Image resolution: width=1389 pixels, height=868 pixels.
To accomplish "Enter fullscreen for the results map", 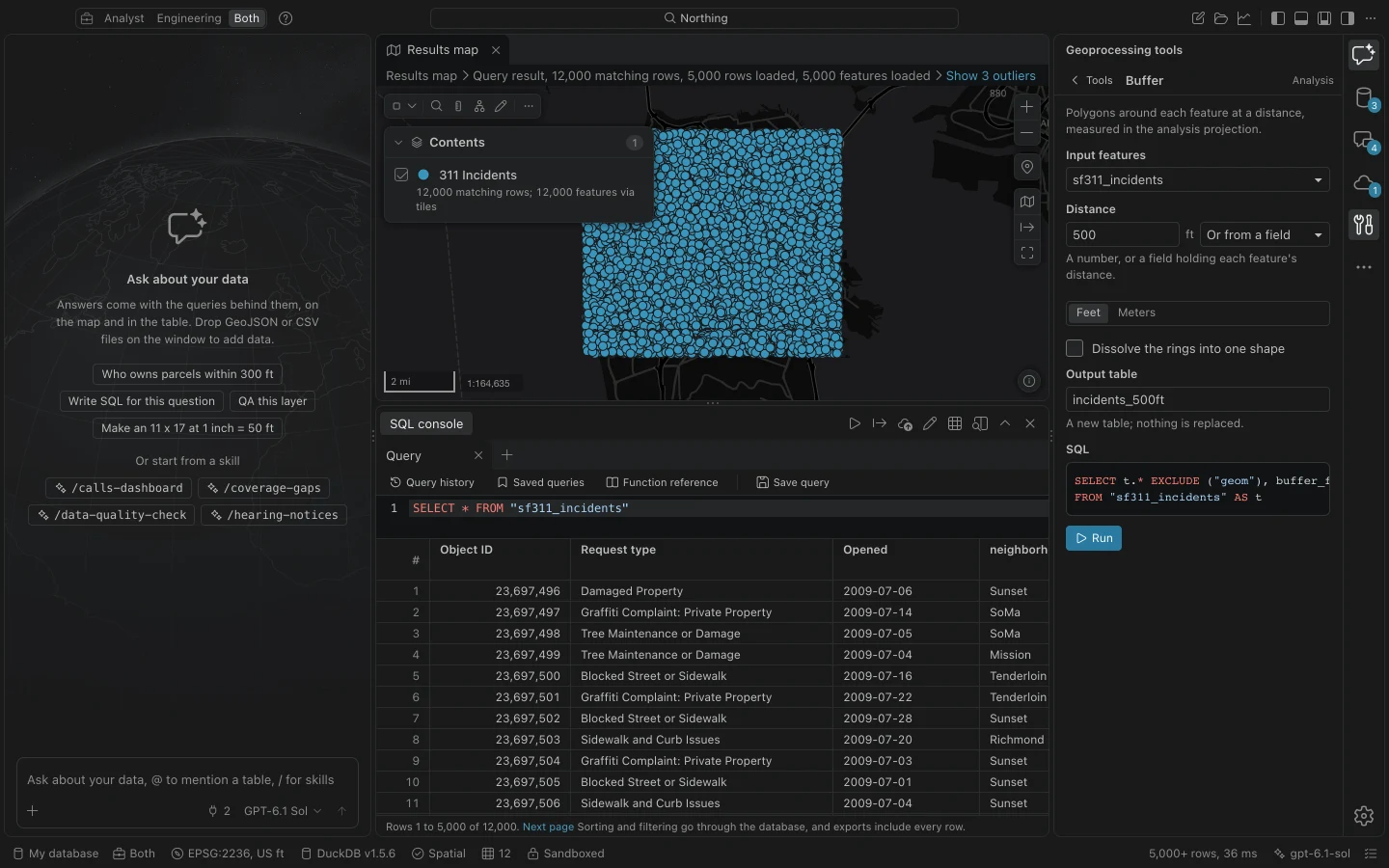I will pyautogui.click(x=1027, y=253).
